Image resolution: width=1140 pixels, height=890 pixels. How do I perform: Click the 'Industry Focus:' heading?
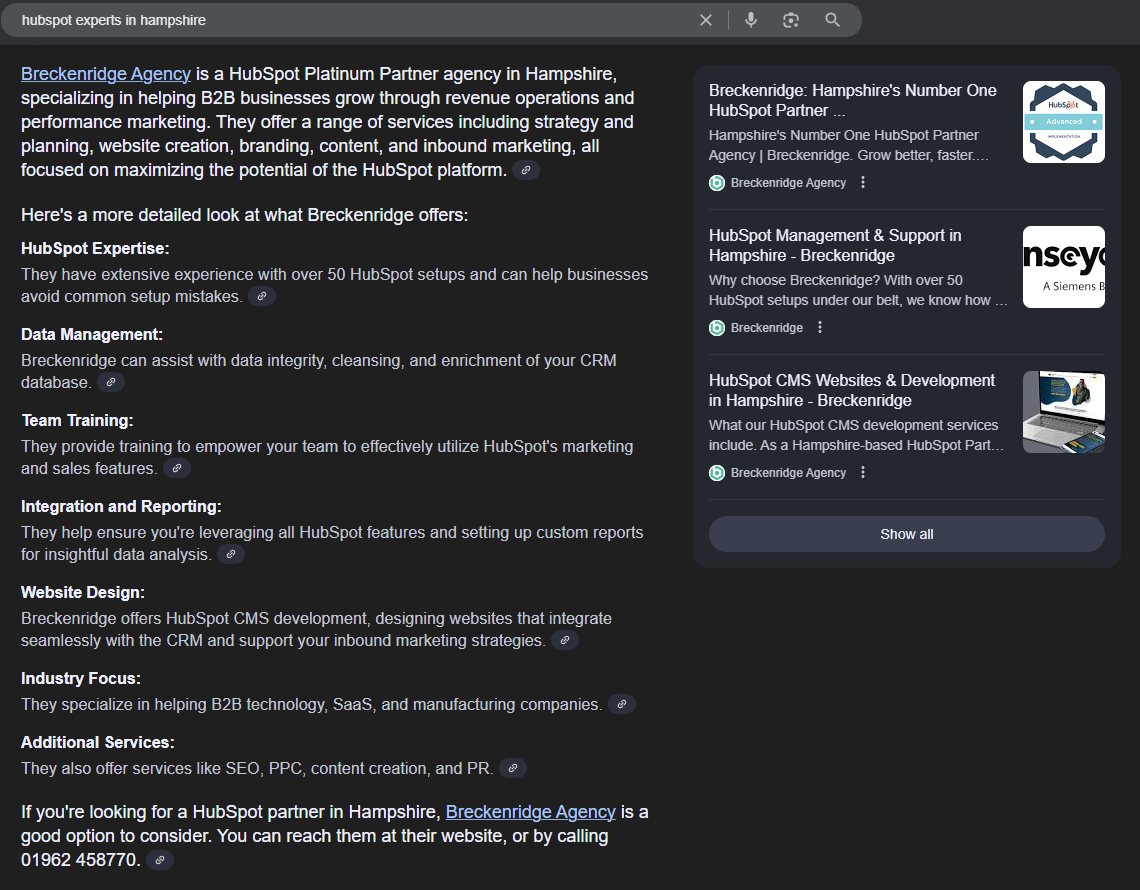tap(81, 678)
